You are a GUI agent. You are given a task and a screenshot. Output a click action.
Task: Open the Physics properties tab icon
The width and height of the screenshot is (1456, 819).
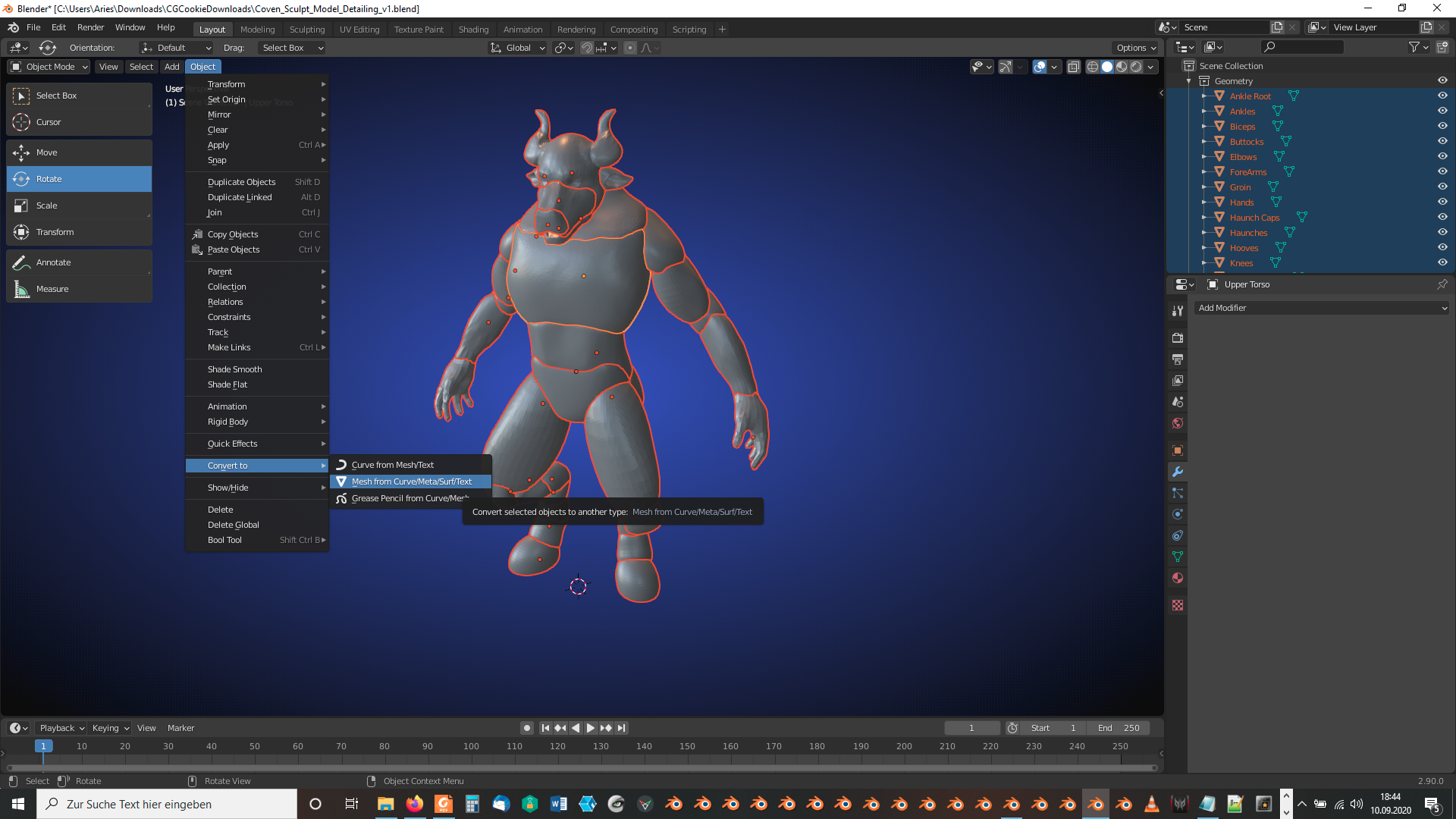[1178, 514]
